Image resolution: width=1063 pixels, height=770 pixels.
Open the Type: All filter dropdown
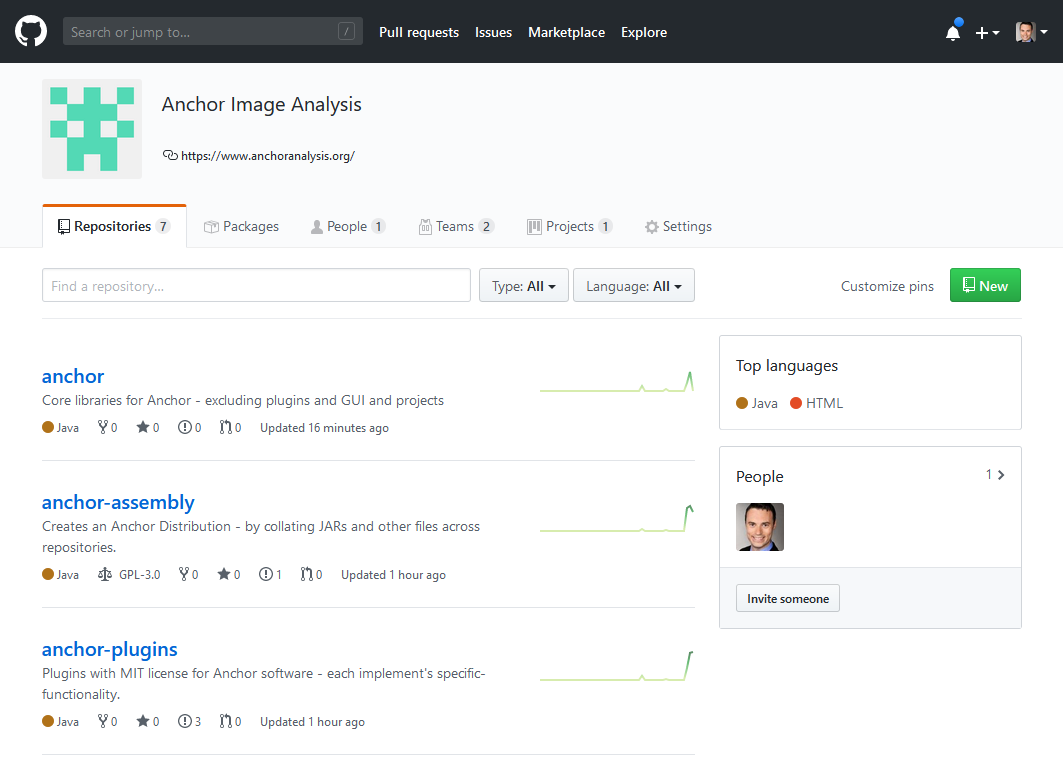pos(523,285)
